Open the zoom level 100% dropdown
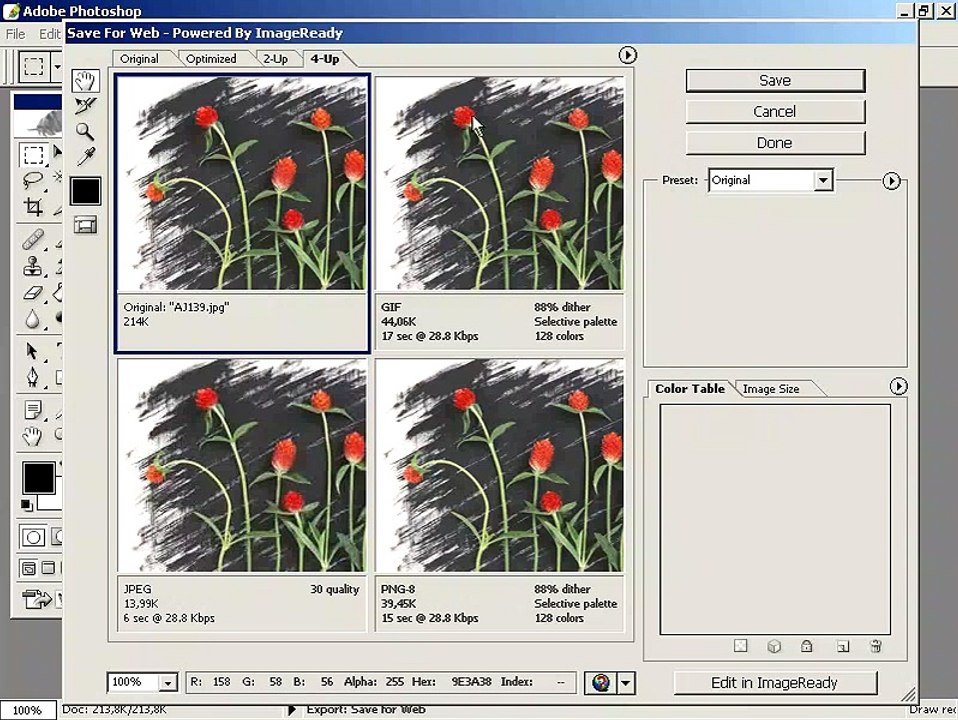Viewport: 958px width, 720px height. click(x=167, y=683)
